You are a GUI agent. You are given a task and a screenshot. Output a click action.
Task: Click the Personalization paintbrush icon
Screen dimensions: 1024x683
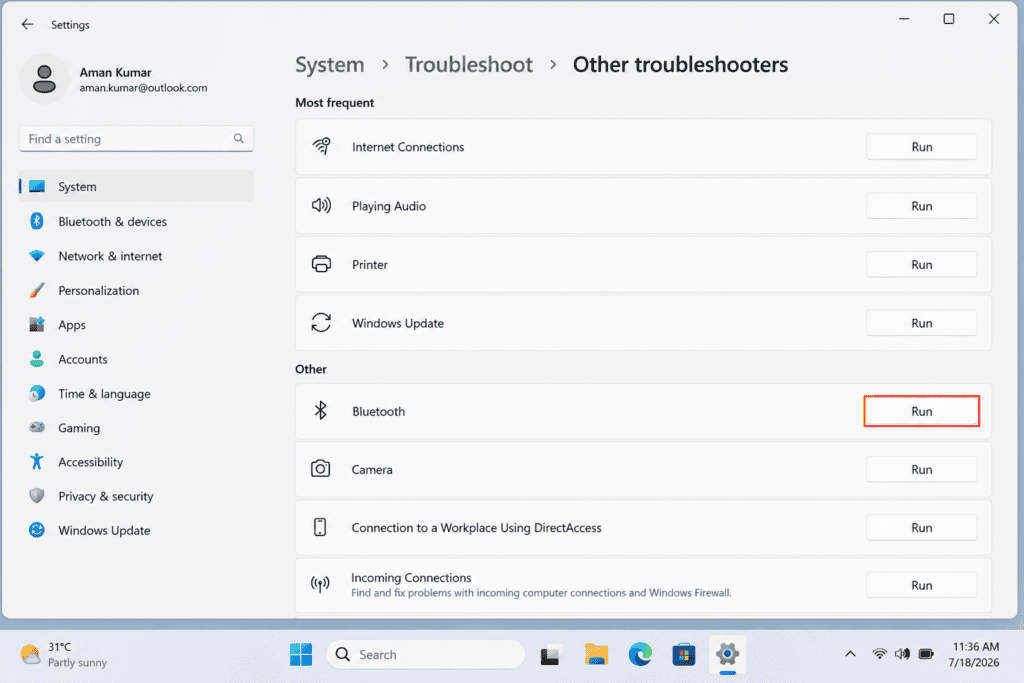[x=37, y=291]
